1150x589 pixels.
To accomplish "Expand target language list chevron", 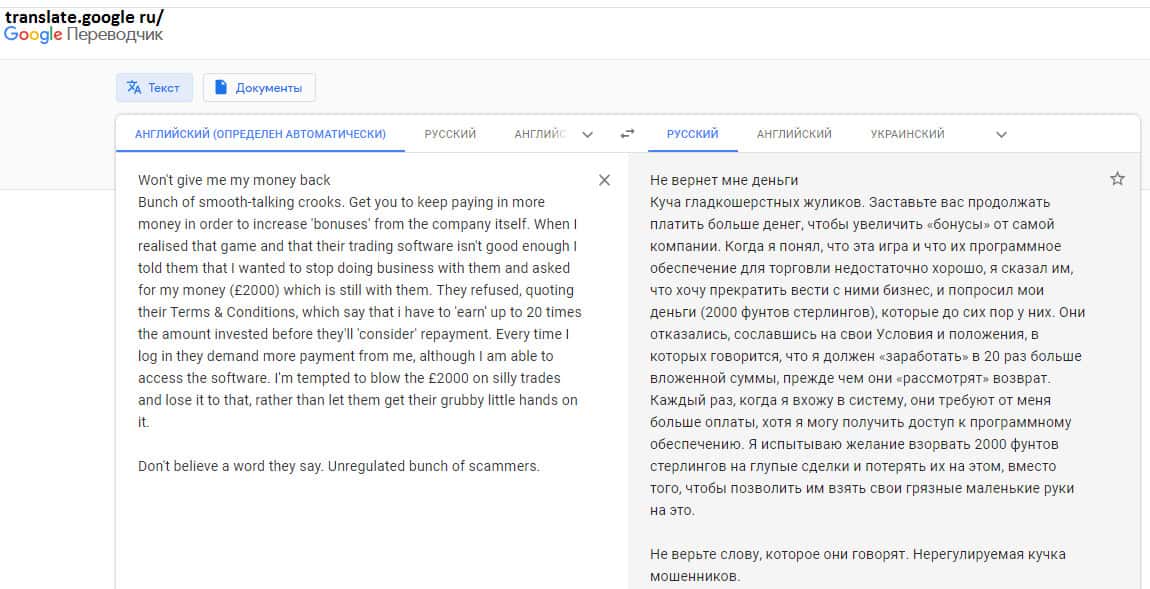I will tap(1001, 134).
